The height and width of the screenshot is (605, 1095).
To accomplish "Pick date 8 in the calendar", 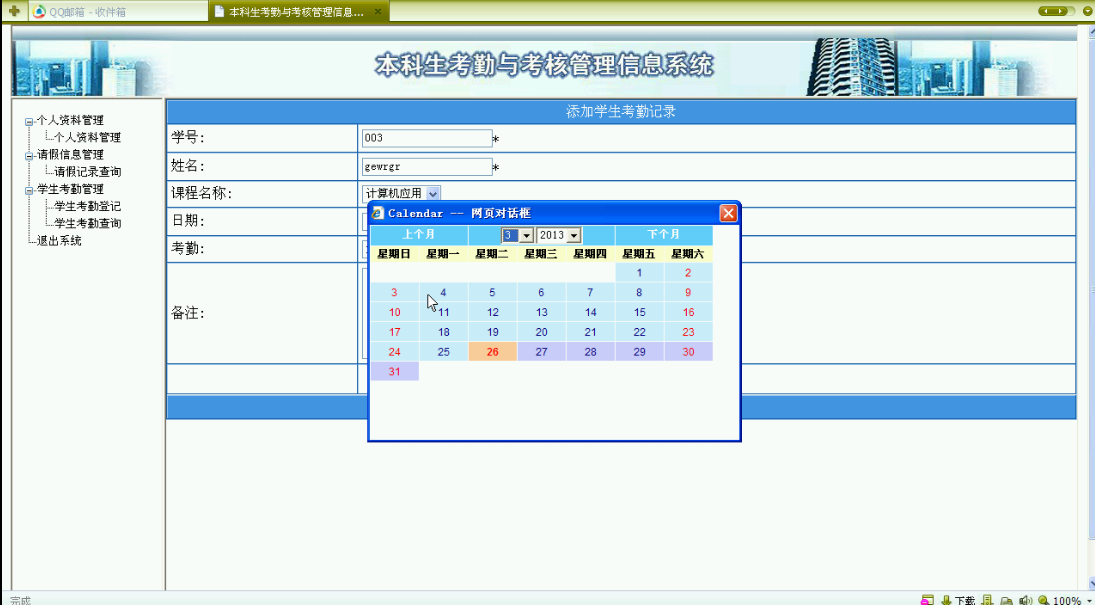I will pyautogui.click(x=639, y=293).
